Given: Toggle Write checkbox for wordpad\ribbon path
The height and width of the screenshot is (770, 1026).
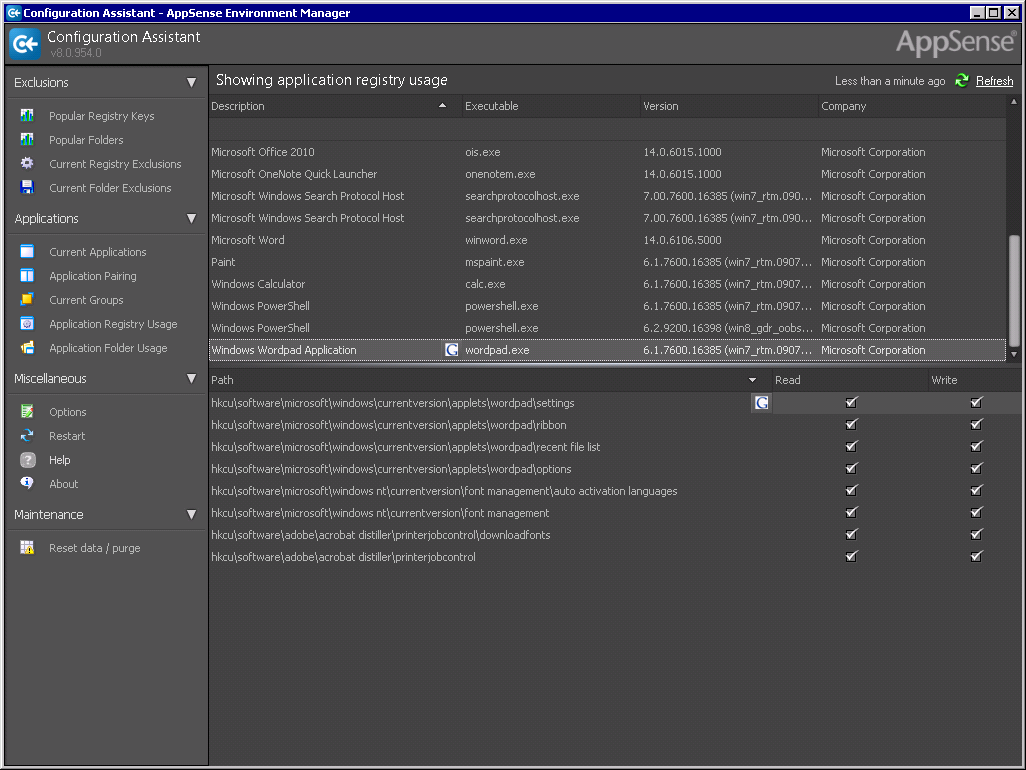Looking at the screenshot, I should (976, 425).
